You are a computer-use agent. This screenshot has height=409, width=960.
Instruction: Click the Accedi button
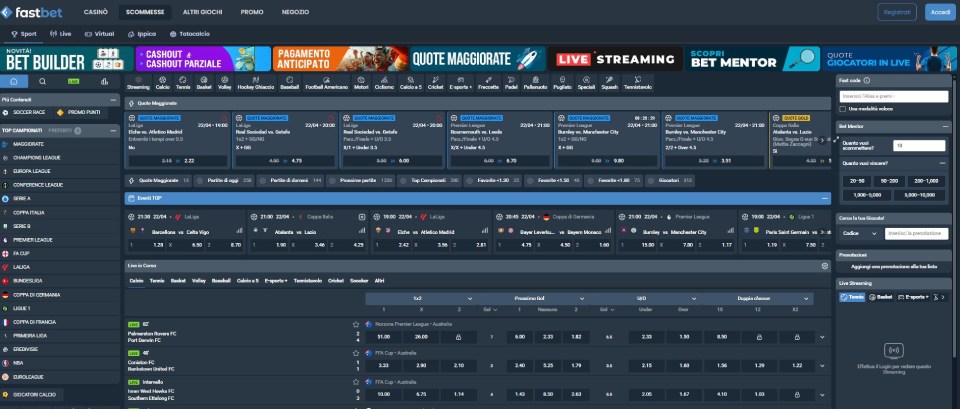pyautogui.click(x=940, y=12)
